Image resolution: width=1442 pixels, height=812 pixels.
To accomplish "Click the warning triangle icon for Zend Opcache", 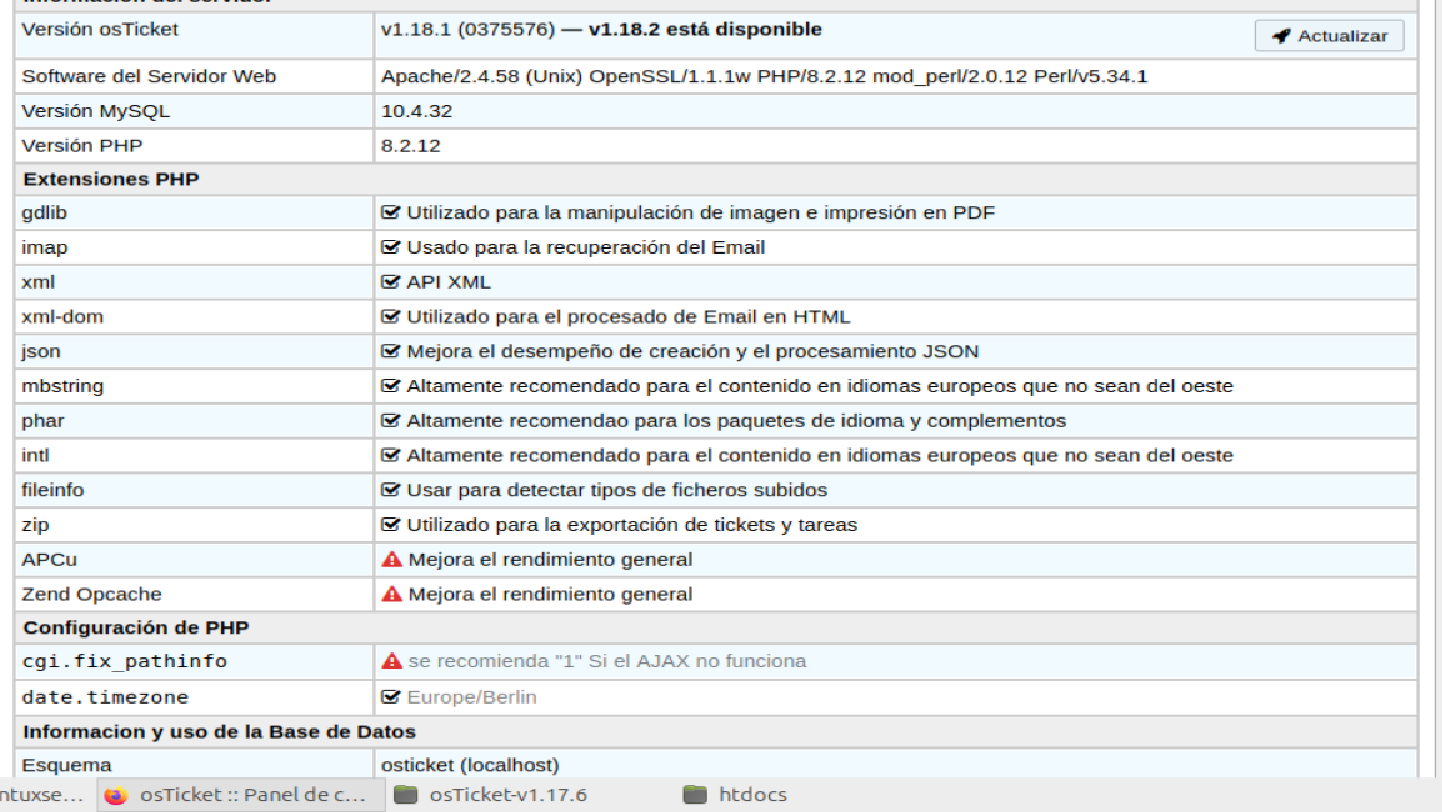I will (x=392, y=594).
